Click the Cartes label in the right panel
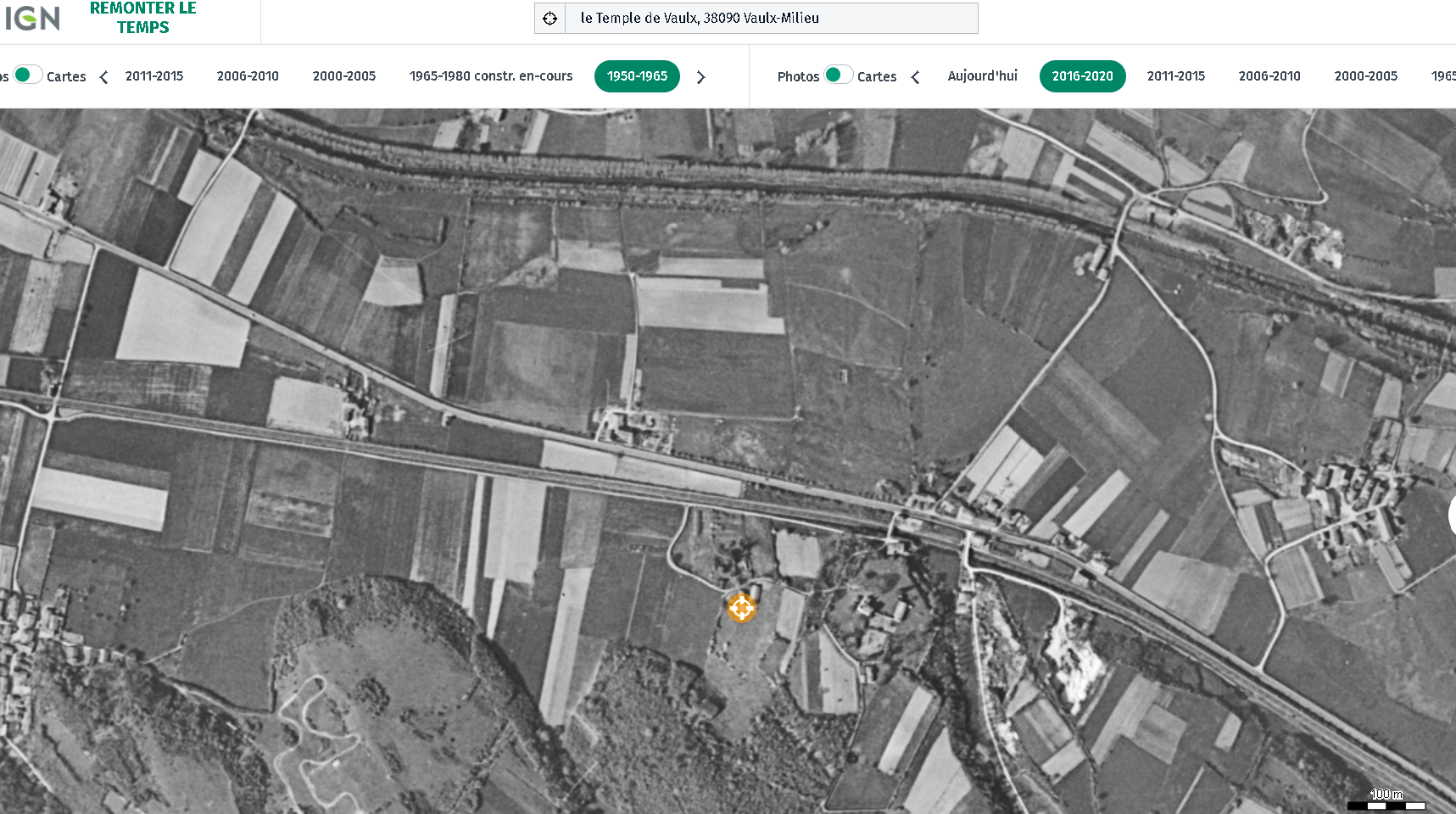1456x814 pixels. click(x=876, y=76)
